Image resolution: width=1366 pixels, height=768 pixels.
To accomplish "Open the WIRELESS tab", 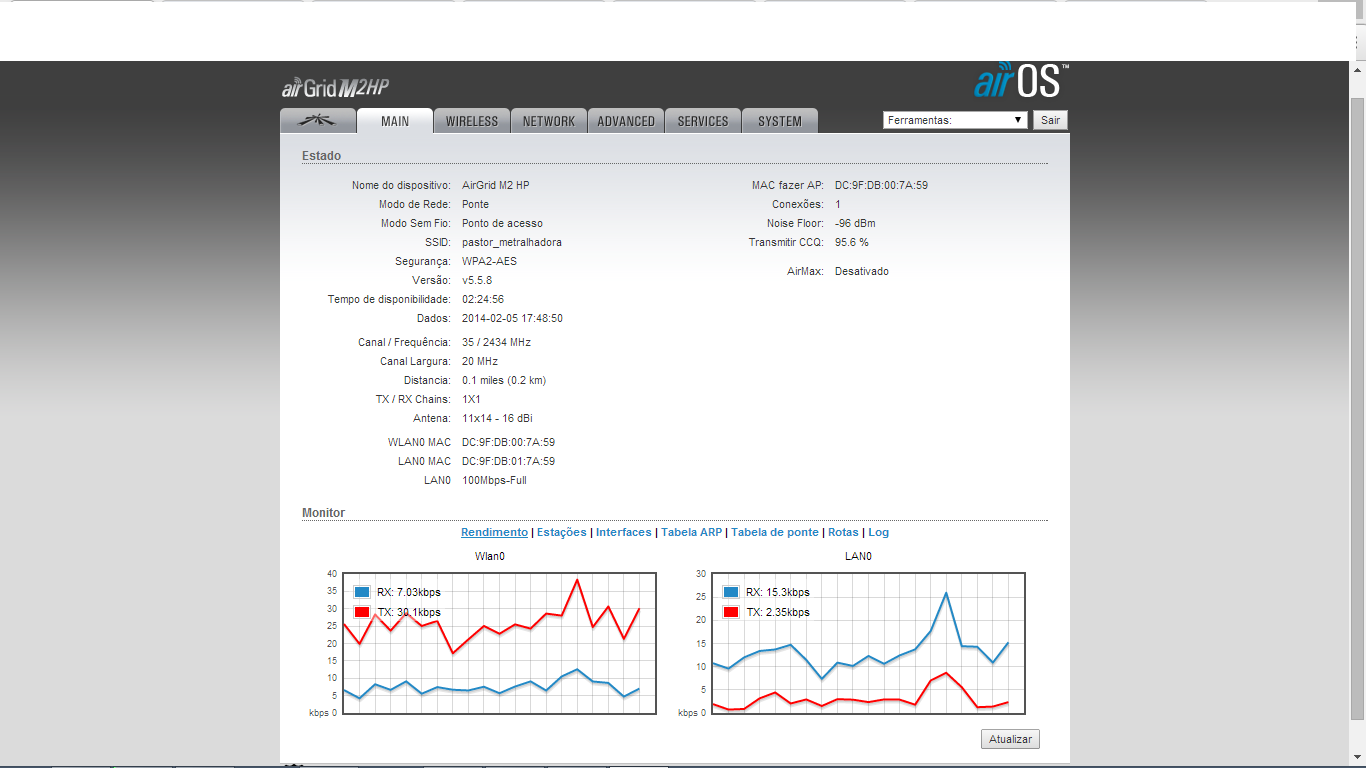I will coord(472,121).
